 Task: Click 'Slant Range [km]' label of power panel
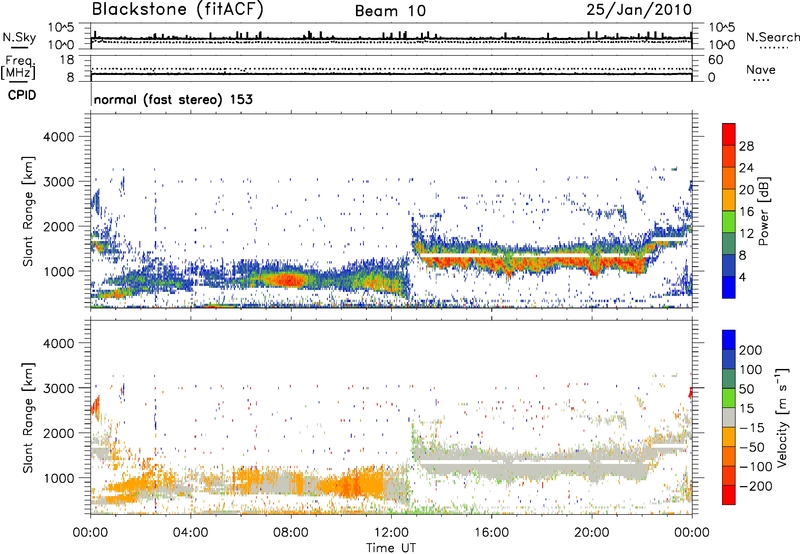(x=28, y=211)
